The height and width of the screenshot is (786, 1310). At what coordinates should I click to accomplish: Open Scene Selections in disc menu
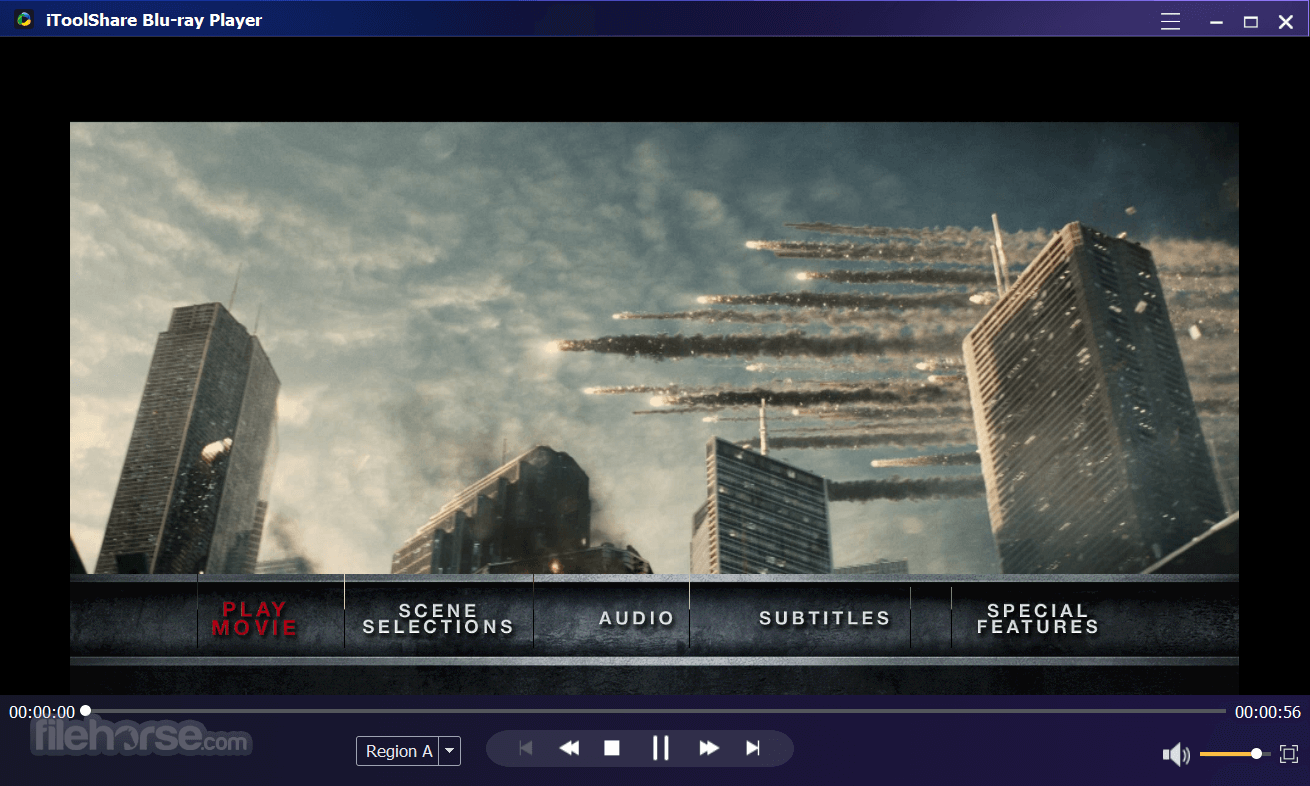point(438,619)
